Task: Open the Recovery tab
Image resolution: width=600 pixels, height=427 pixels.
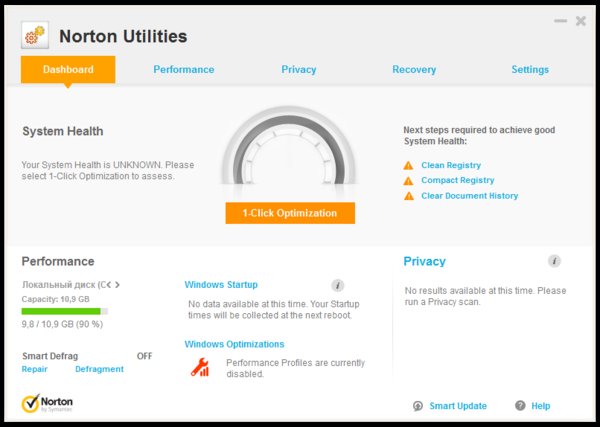Action: [x=414, y=70]
